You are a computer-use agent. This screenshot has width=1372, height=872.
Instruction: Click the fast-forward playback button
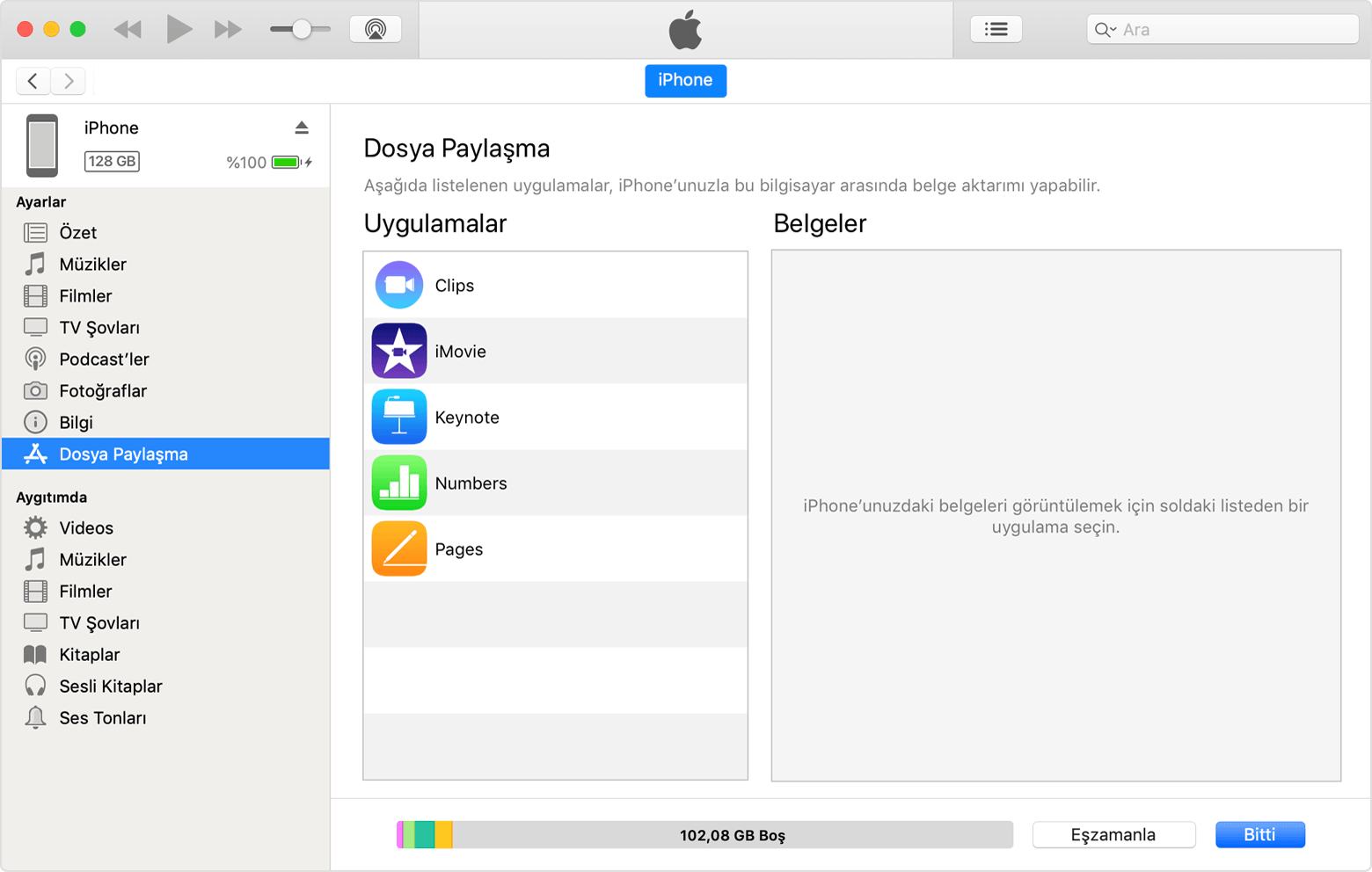pyautogui.click(x=228, y=30)
